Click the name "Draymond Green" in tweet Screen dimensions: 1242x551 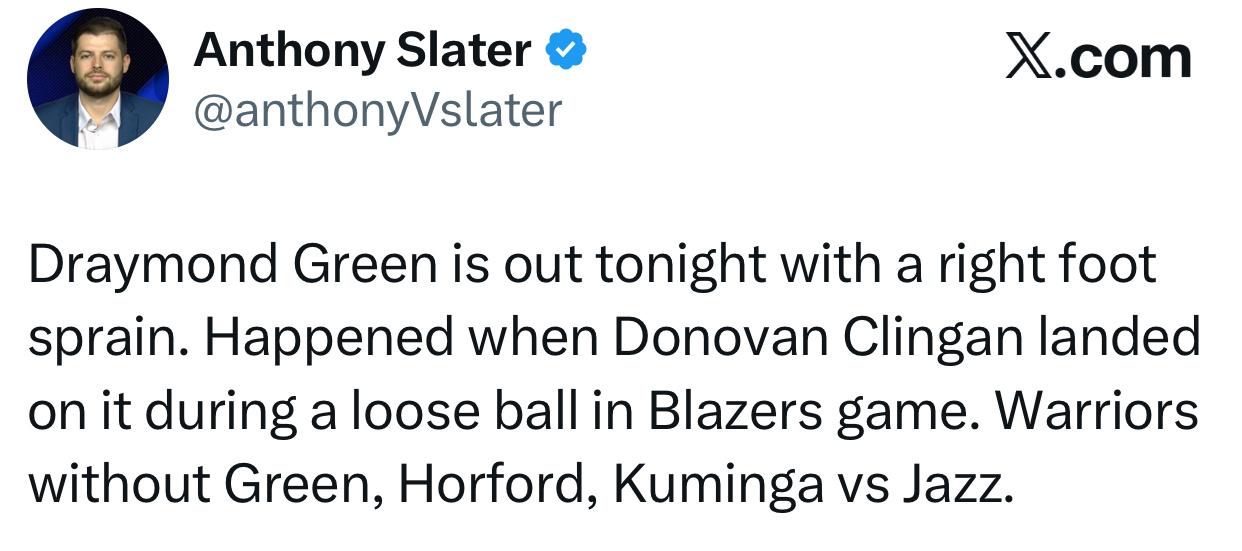pyautogui.click(x=233, y=266)
